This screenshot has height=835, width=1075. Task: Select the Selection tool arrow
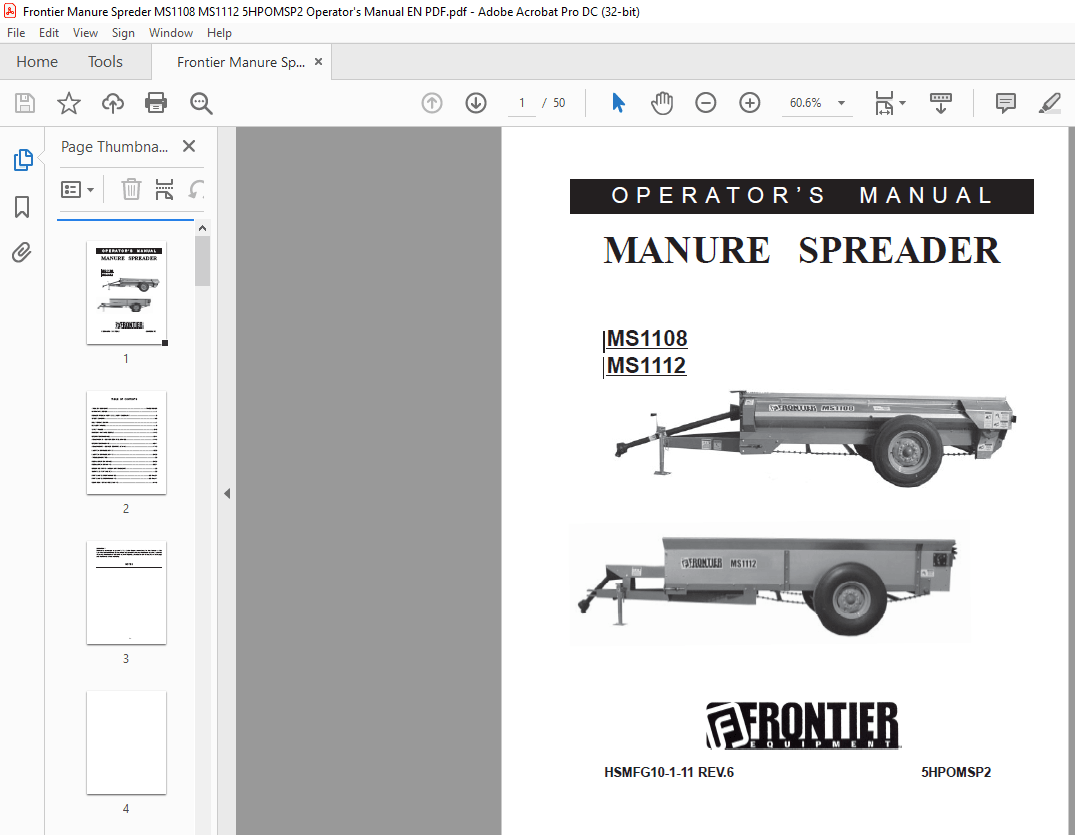click(x=618, y=102)
